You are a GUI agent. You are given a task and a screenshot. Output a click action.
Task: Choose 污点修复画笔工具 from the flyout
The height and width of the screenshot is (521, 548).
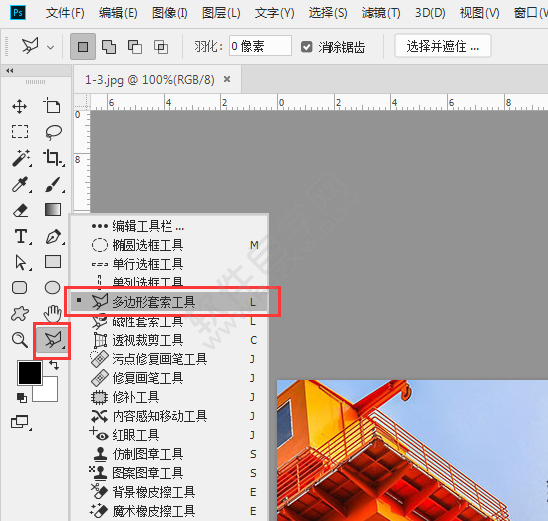tap(169, 359)
